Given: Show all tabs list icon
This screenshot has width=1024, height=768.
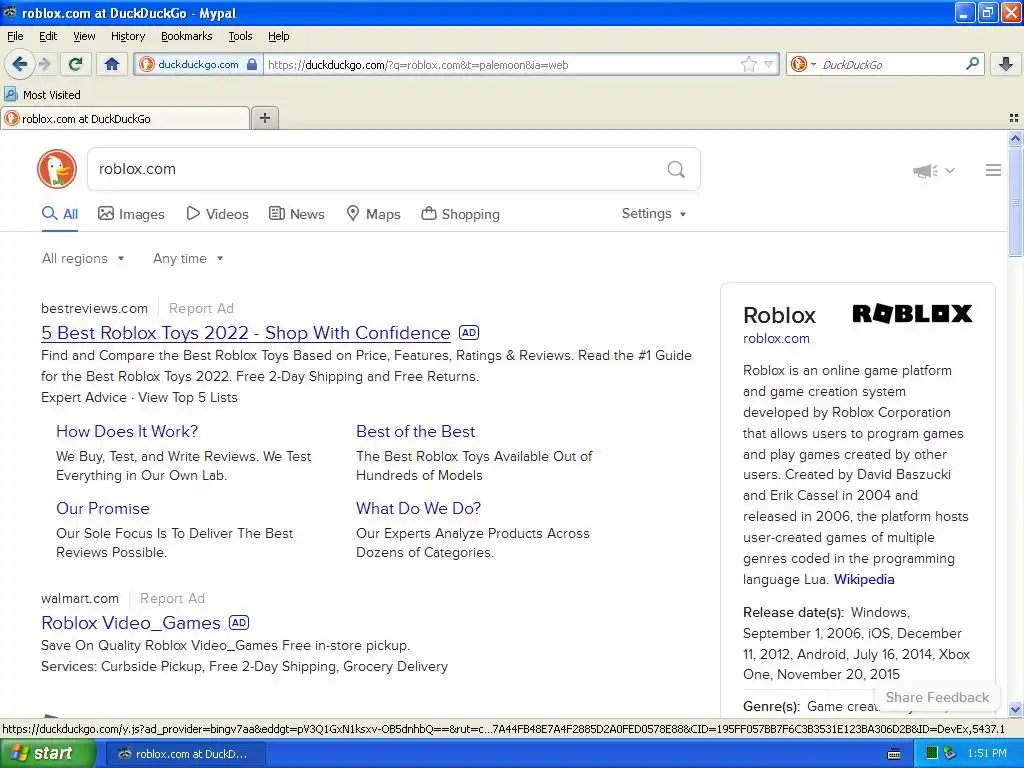Looking at the screenshot, I should tap(1014, 118).
